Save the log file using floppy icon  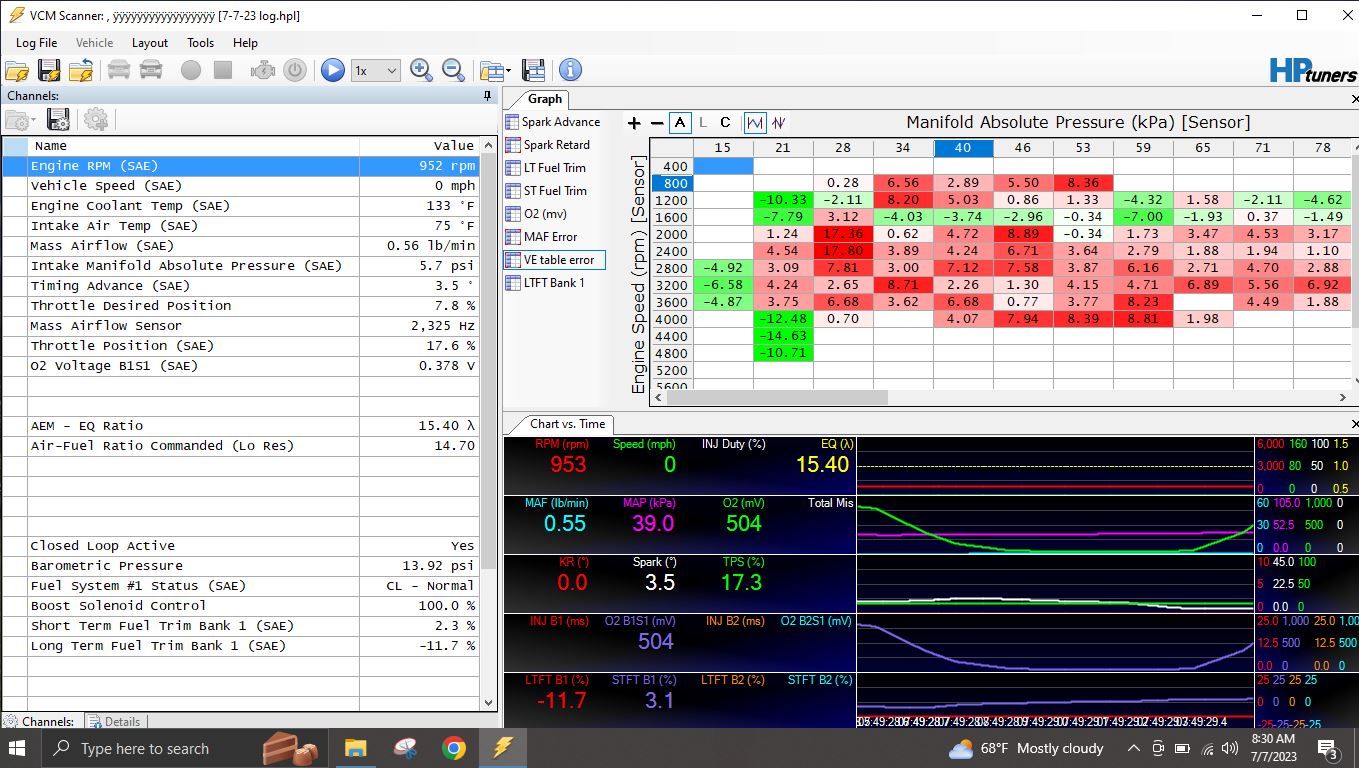point(49,70)
